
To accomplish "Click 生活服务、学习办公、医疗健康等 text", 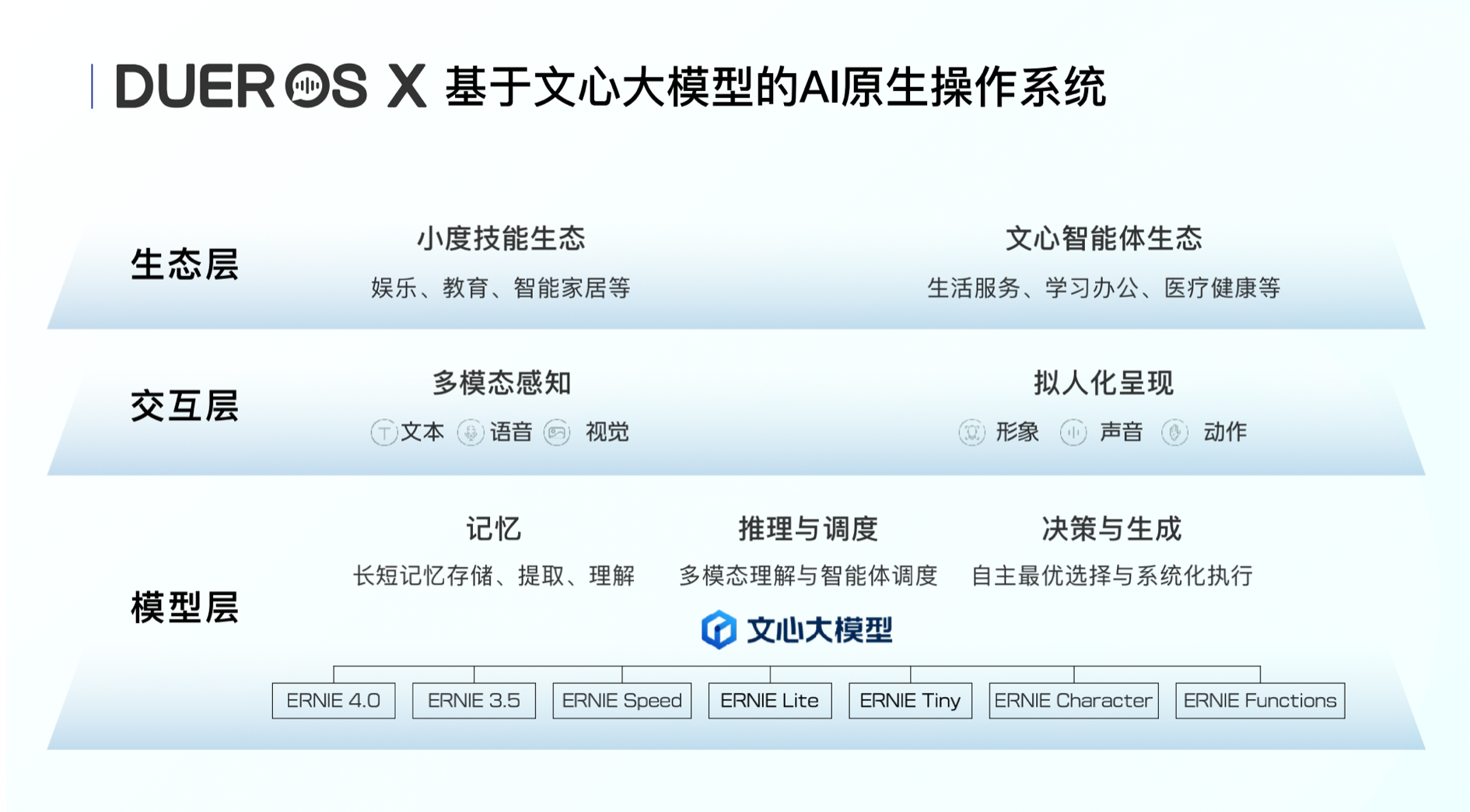I will (x=1104, y=289).
